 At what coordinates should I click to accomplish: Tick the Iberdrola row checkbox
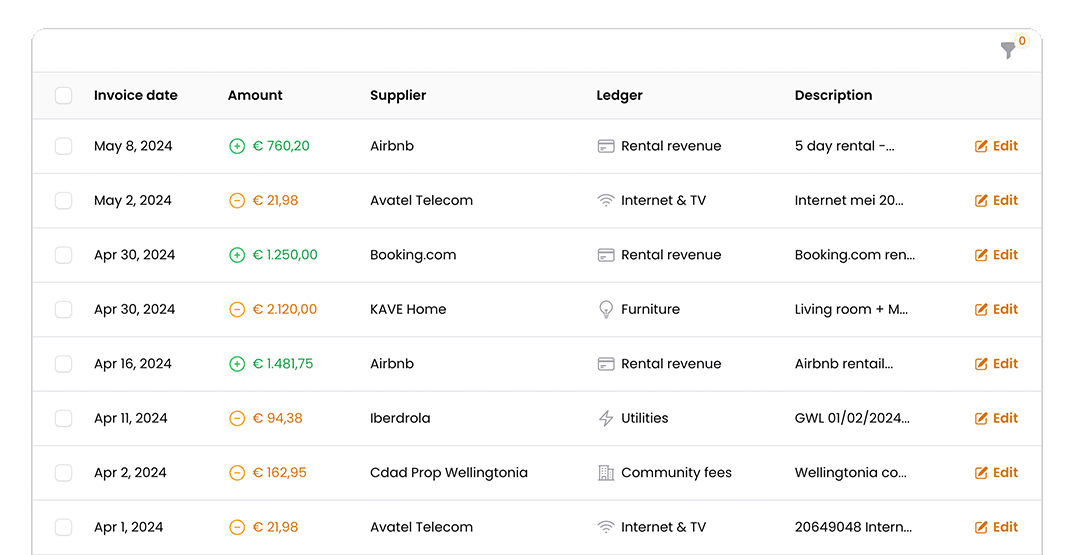click(x=64, y=419)
